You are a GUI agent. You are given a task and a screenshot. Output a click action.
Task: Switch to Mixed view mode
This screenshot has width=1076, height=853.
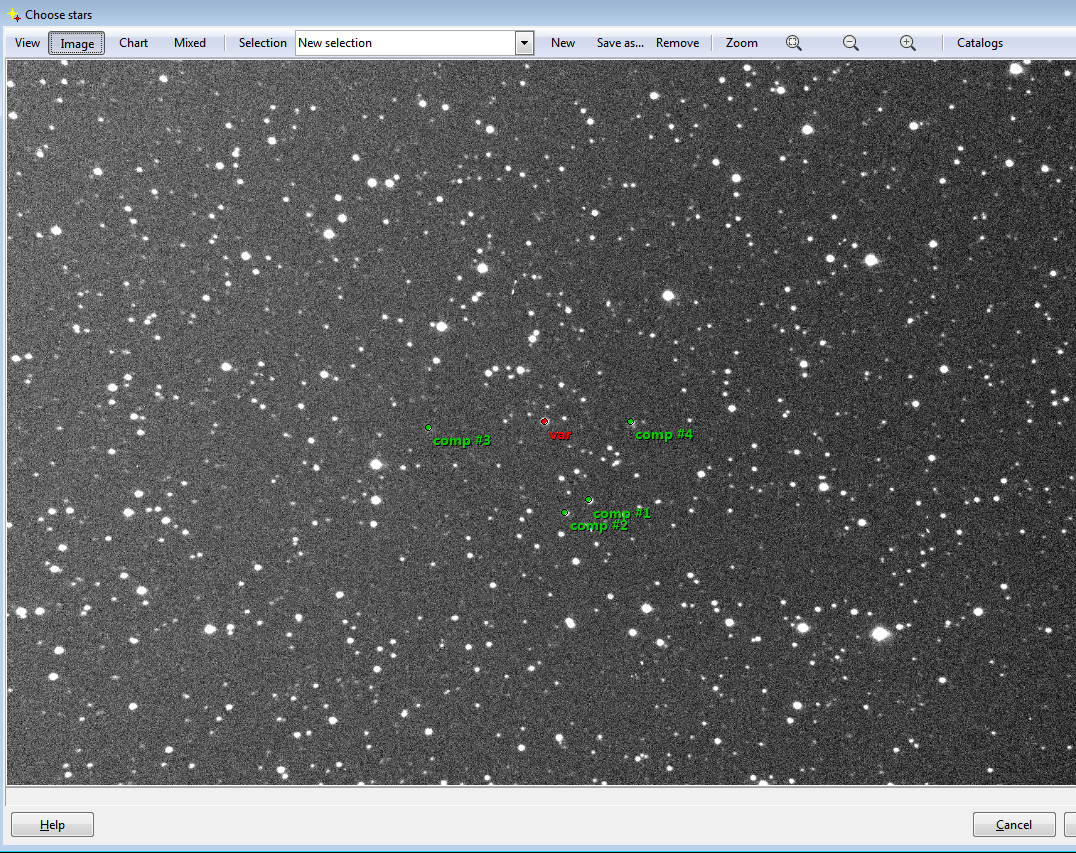pos(189,43)
